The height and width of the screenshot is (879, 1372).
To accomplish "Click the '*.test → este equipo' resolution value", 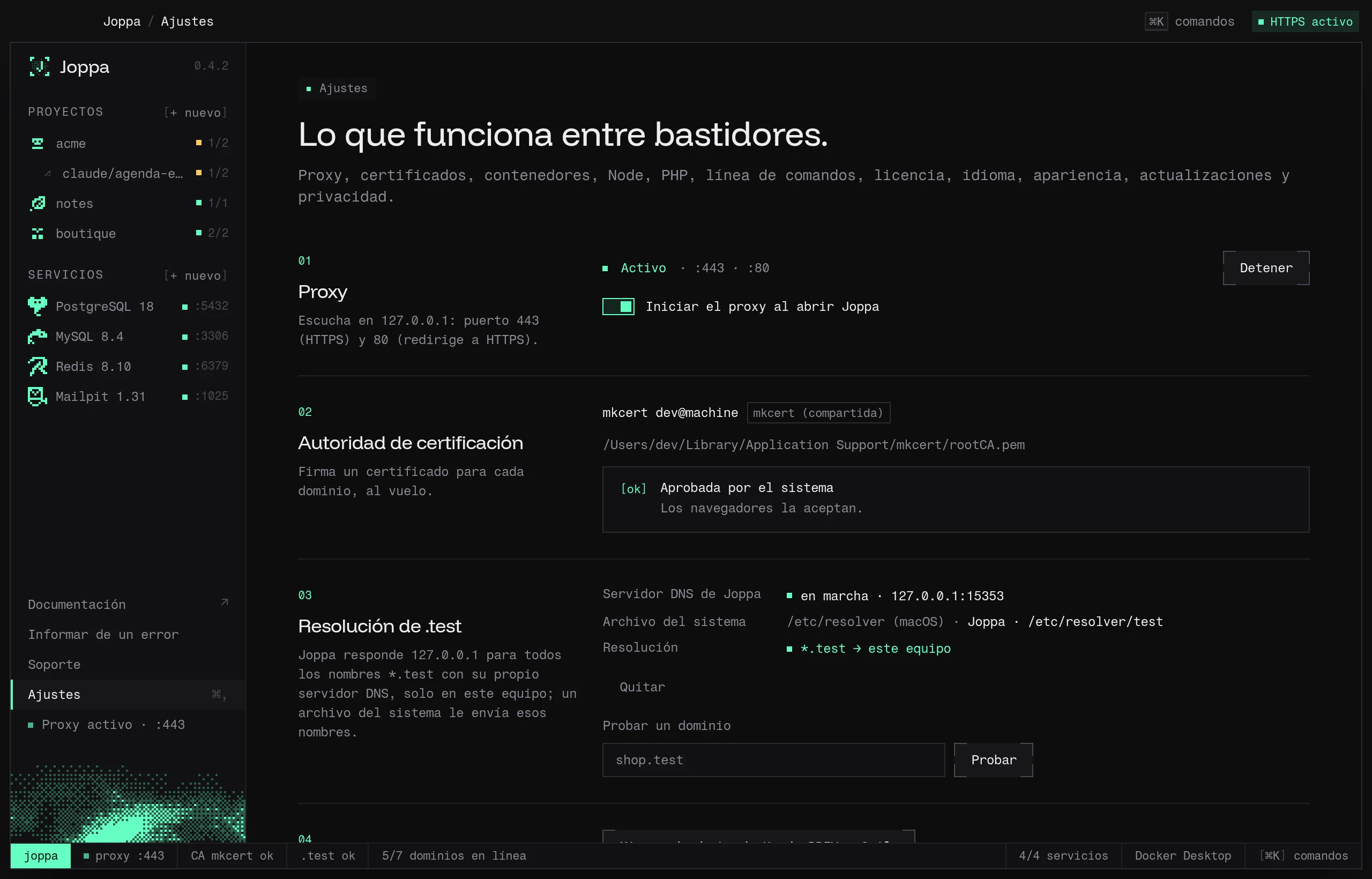I will (869, 649).
